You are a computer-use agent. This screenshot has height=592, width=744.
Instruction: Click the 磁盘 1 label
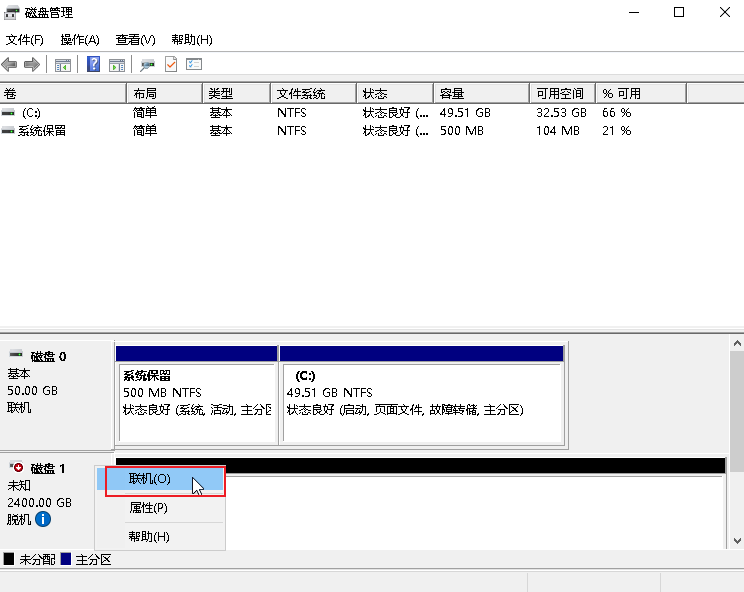(x=48, y=469)
